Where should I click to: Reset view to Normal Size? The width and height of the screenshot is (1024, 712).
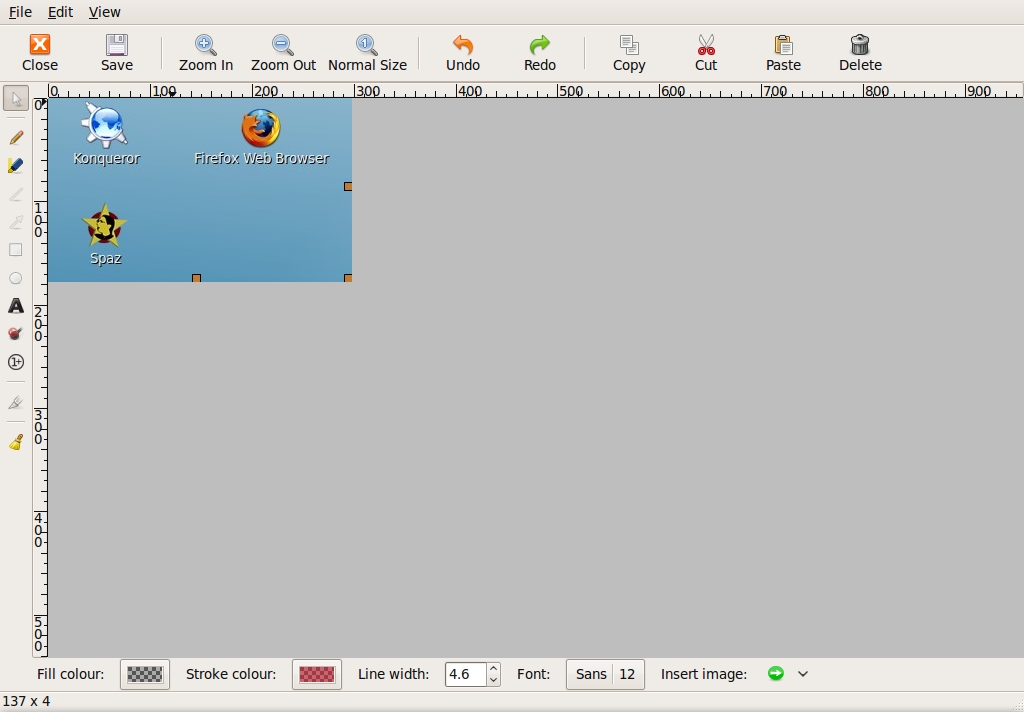pyautogui.click(x=367, y=53)
